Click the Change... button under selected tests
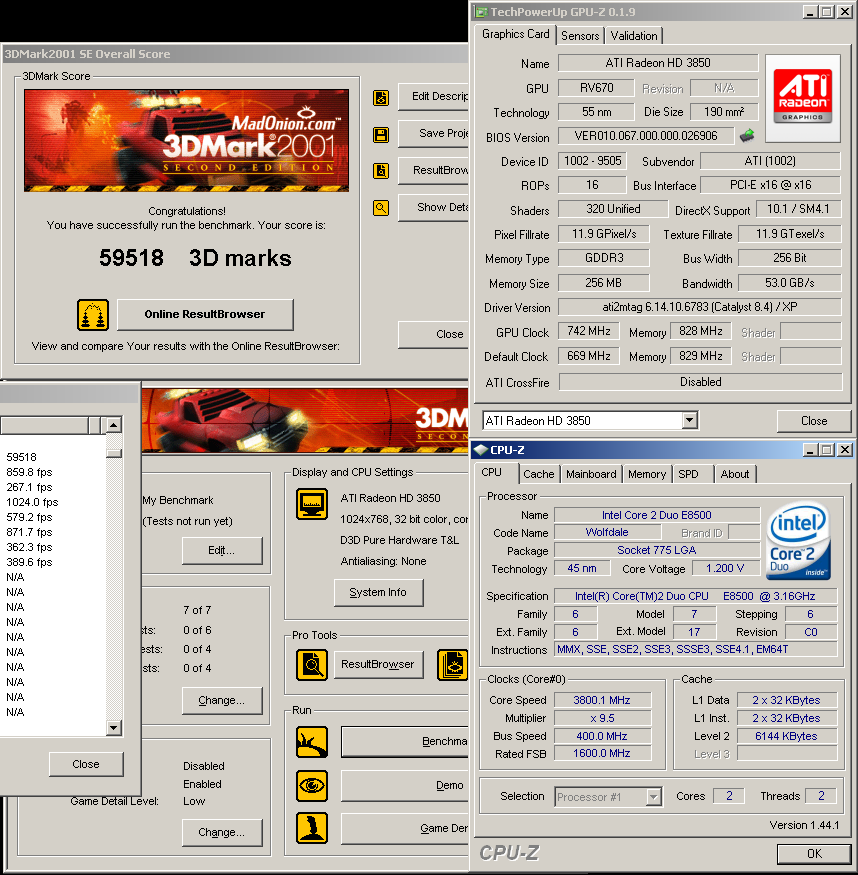 point(221,700)
